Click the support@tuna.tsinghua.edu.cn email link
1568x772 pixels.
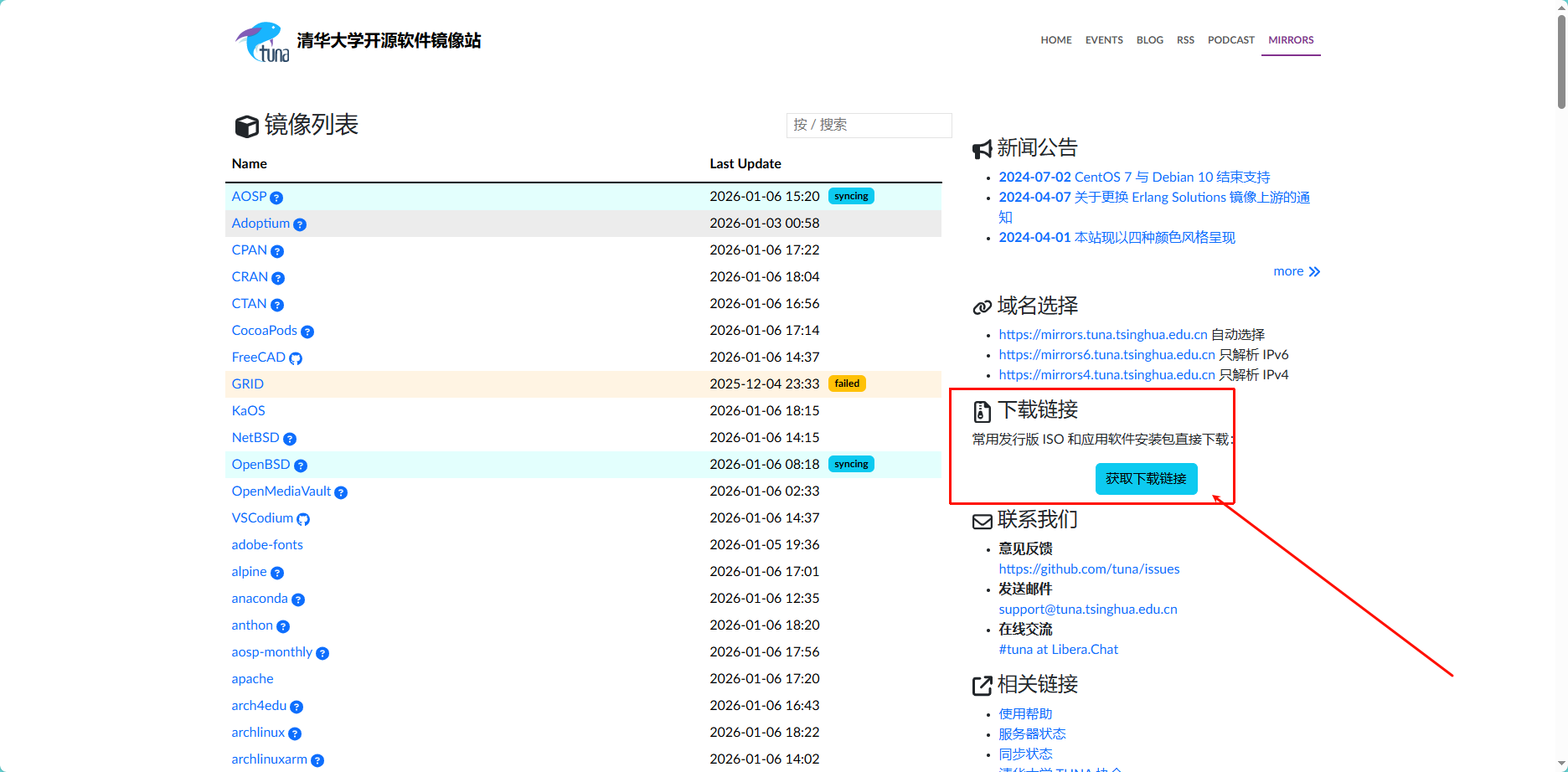pos(1086,609)
